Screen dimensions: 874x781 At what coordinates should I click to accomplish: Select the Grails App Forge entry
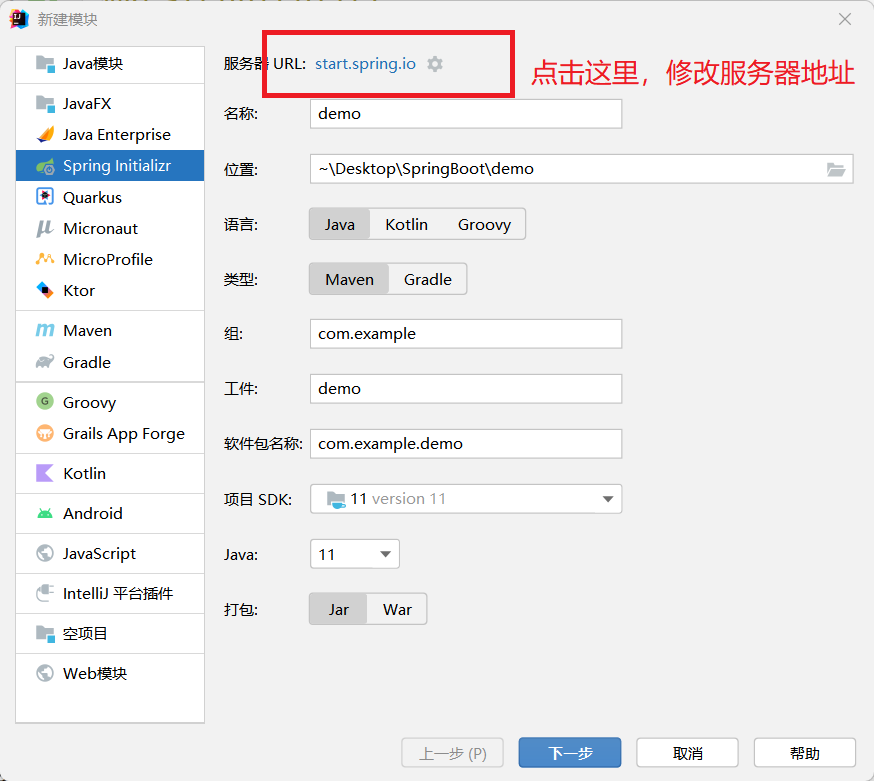point(110,433)
